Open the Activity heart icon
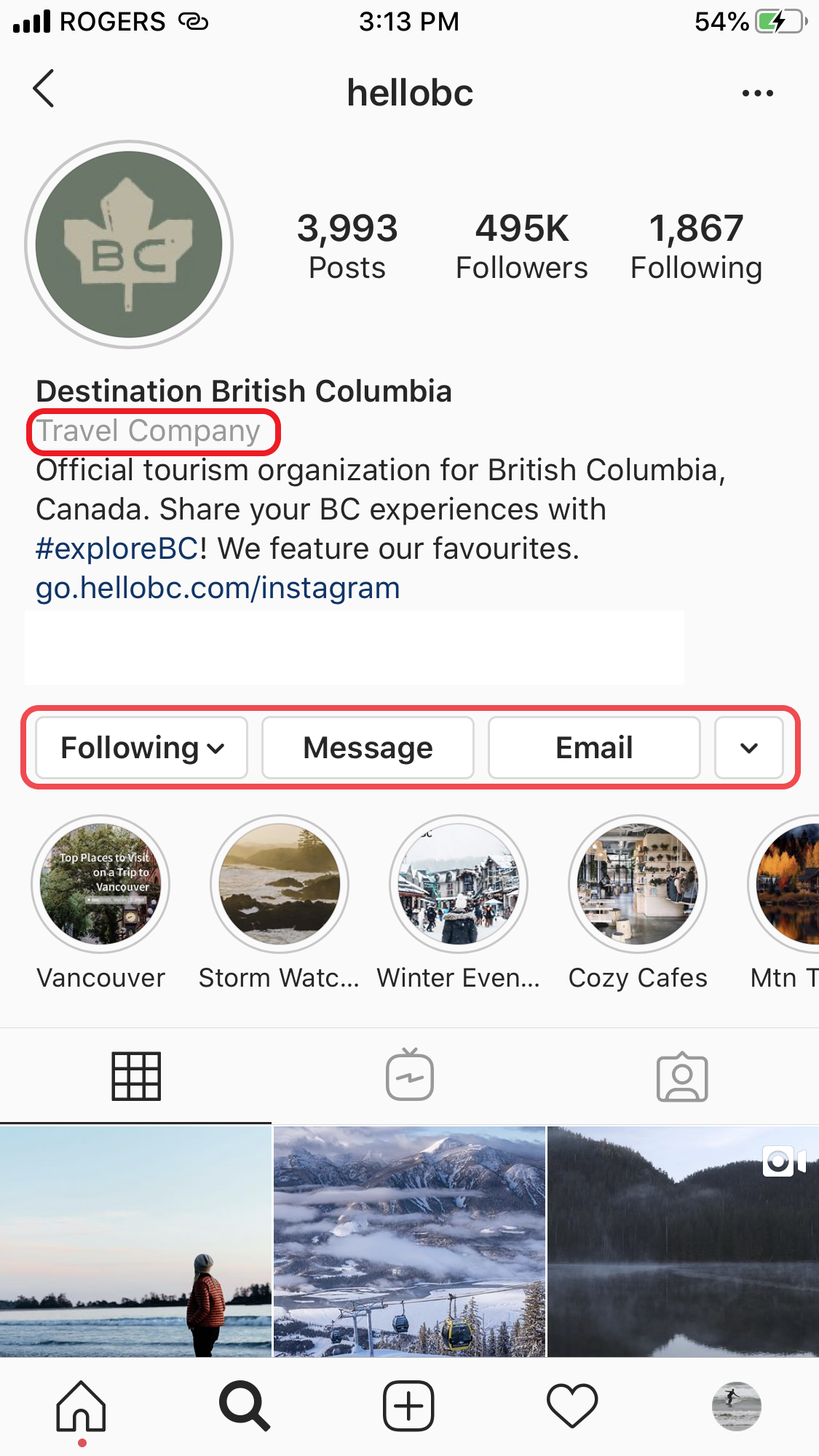The height and width of the screenshot is (1456, 819). pyautogui.click(x=572, y=1406)
